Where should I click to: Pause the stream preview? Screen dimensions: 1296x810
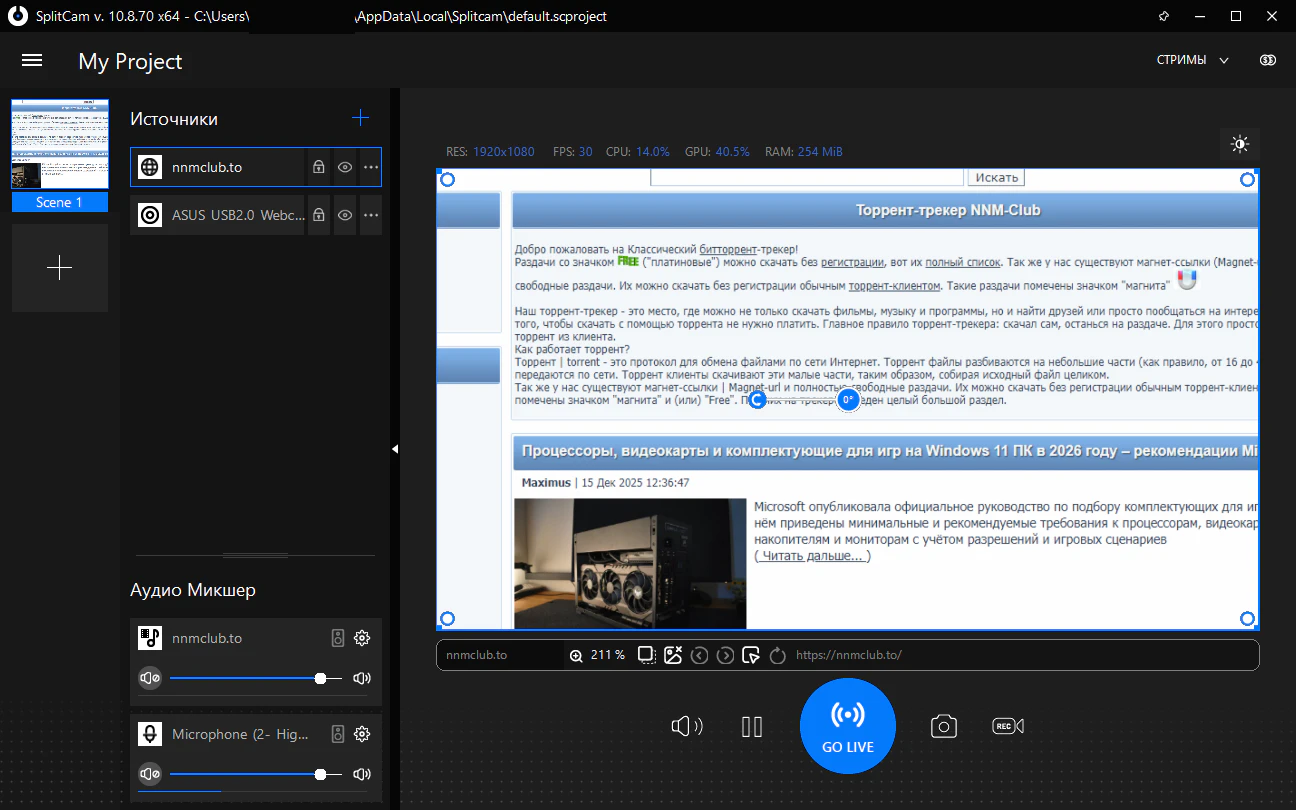click(x=752, y=727)
